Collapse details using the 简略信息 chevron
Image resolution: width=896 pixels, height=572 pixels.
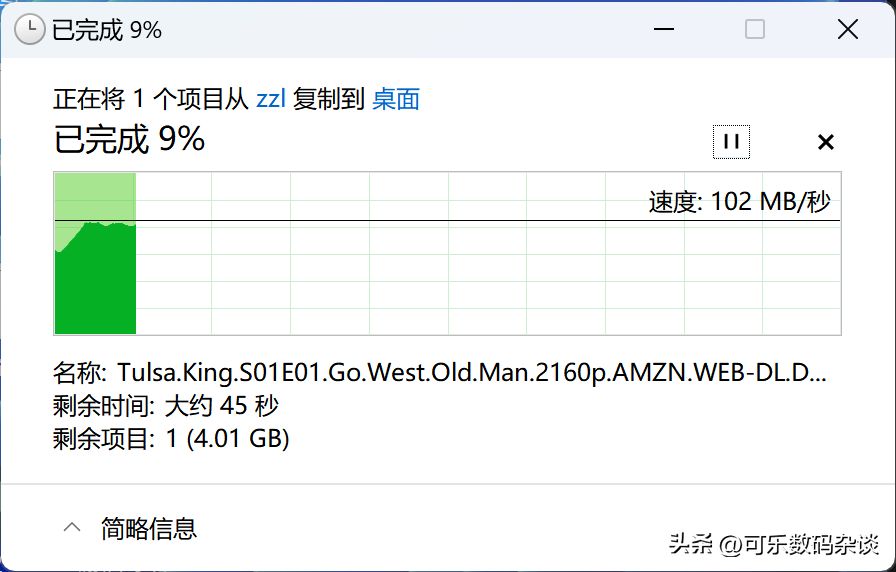[x=72, y=527]
